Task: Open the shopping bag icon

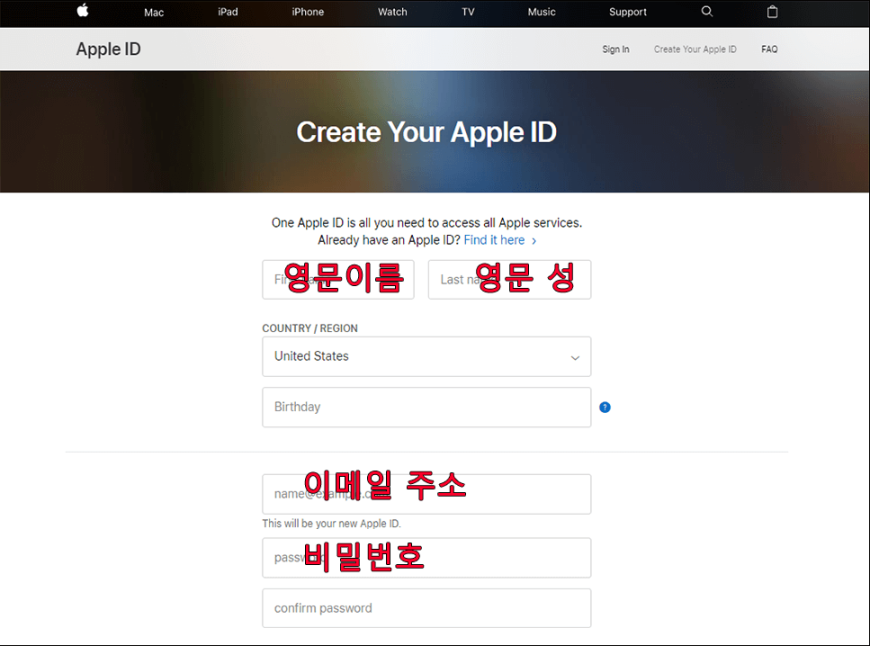Action: (772, 12)
